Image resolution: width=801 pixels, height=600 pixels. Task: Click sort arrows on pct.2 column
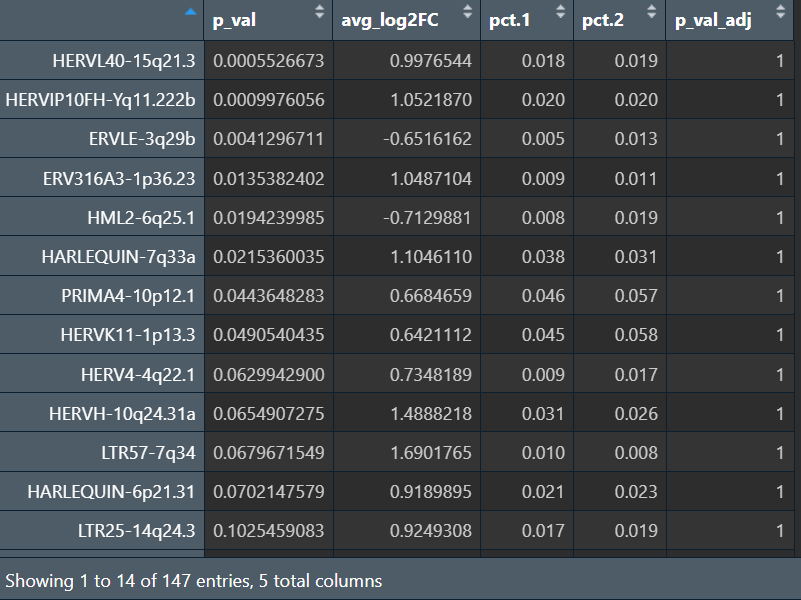(x=652, y=13)
